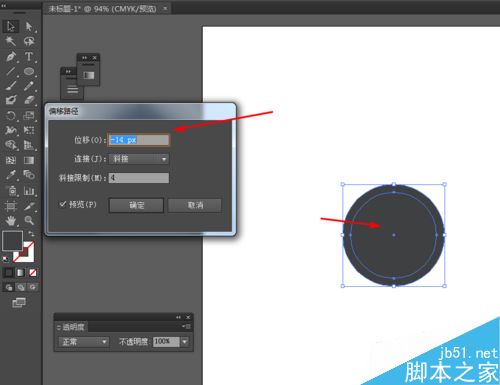Click the dark circle on the artboard

pyautogui.click(x=393, y=235)
